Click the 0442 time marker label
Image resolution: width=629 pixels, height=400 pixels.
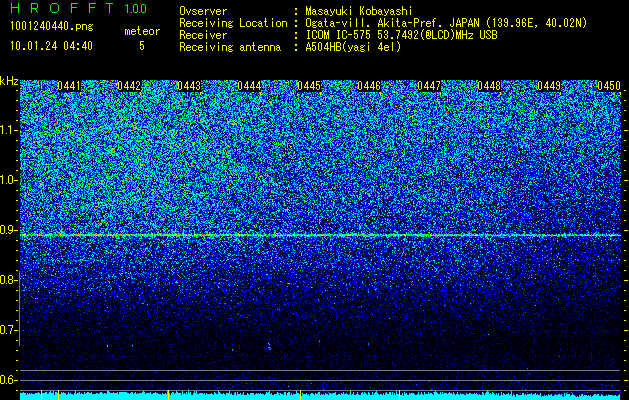pos(129,86)
